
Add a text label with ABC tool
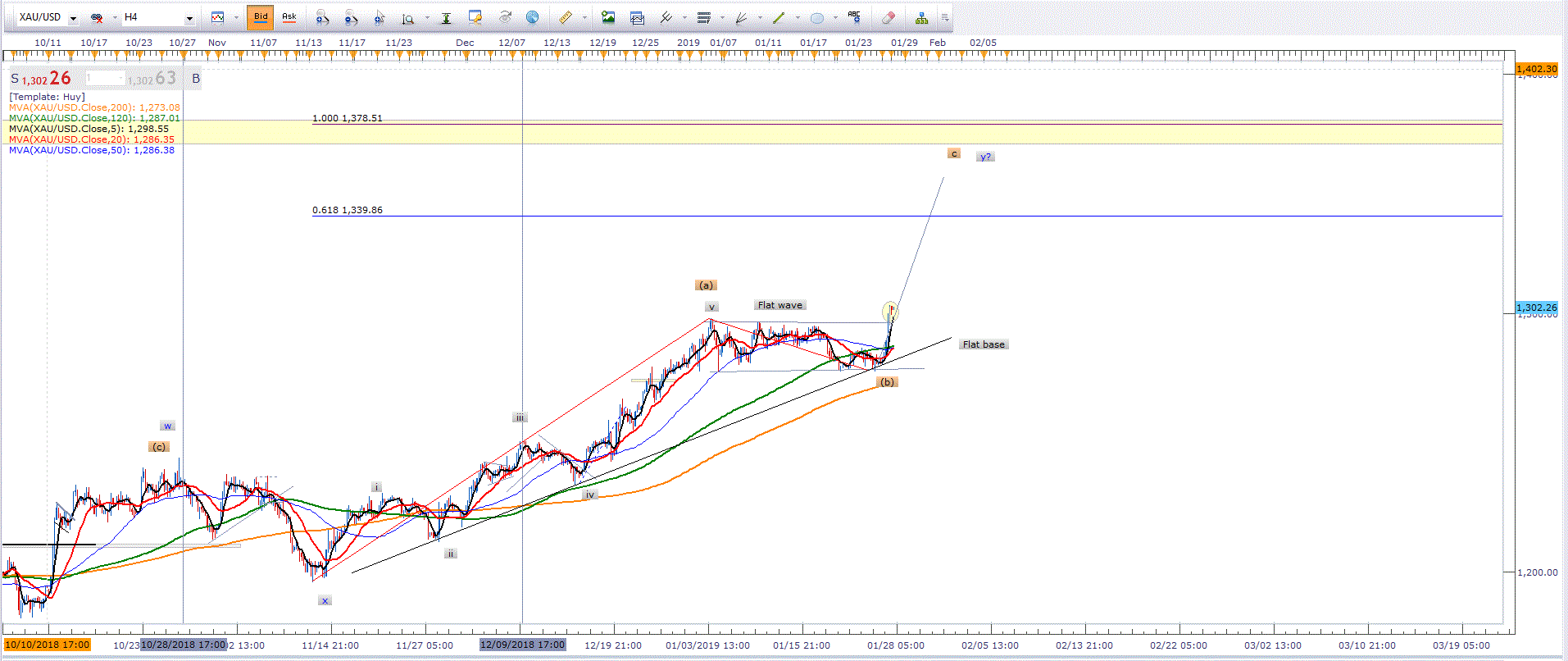(x=854, y=16)
